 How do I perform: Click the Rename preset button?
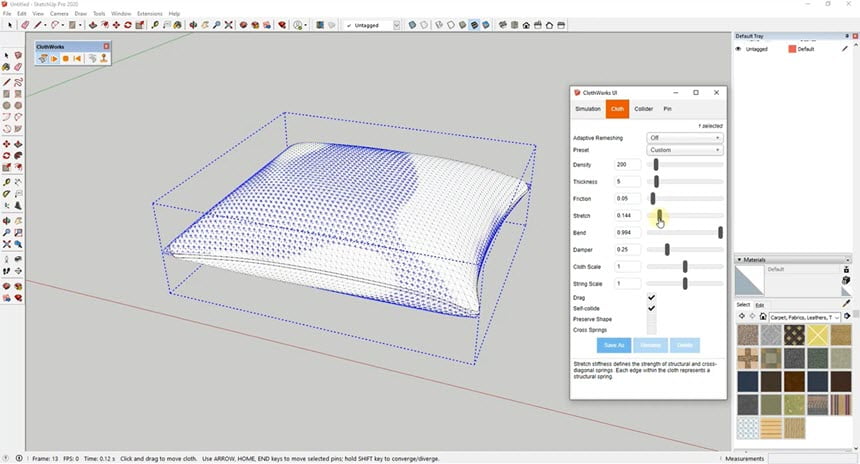[x=650, y=345]
